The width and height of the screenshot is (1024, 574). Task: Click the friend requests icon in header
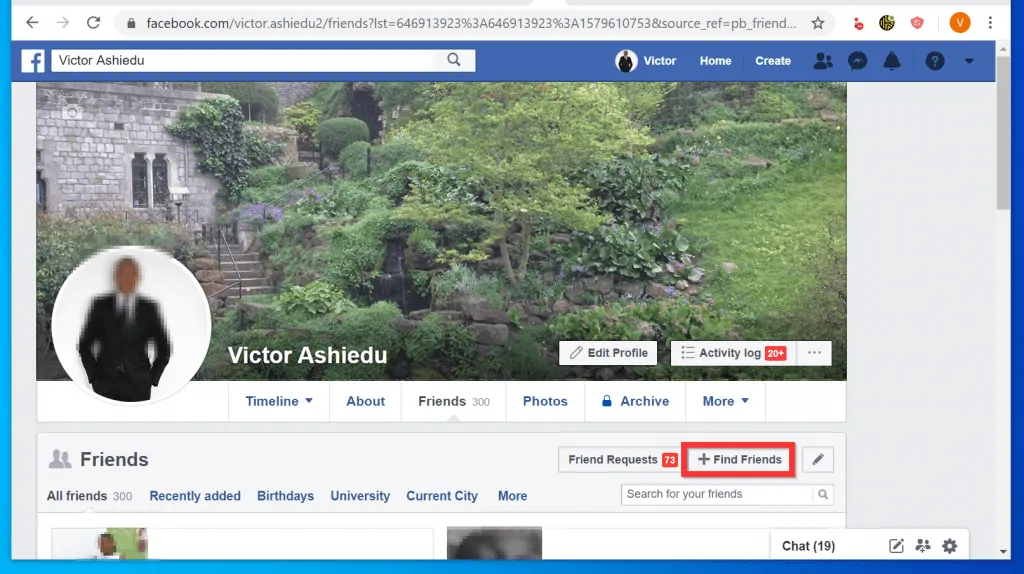(823, 61)
